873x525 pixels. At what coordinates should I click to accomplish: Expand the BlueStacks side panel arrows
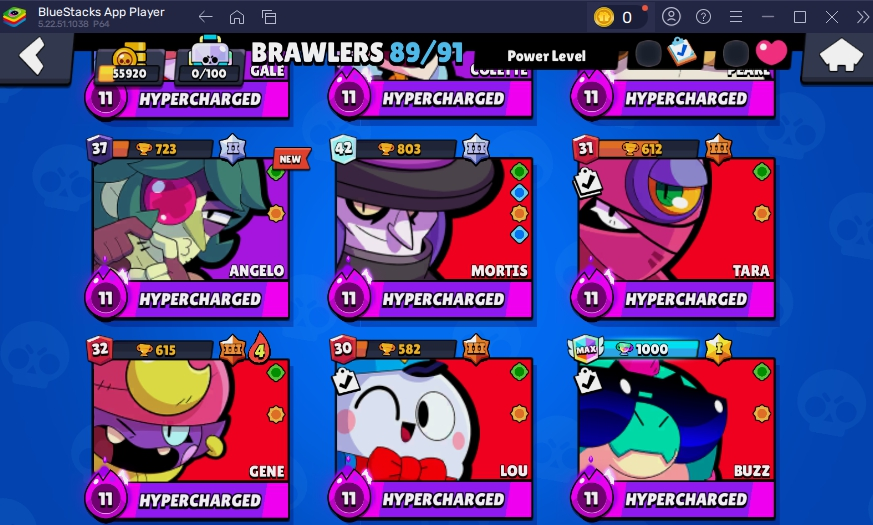pyautogui.click(x=862, y=17)
